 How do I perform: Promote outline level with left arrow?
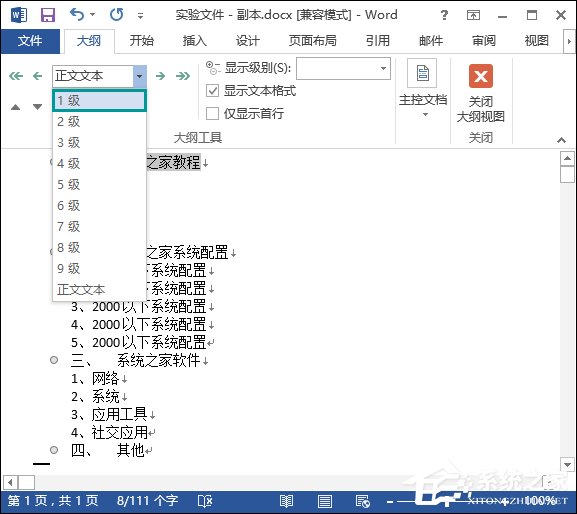point(38,76)
